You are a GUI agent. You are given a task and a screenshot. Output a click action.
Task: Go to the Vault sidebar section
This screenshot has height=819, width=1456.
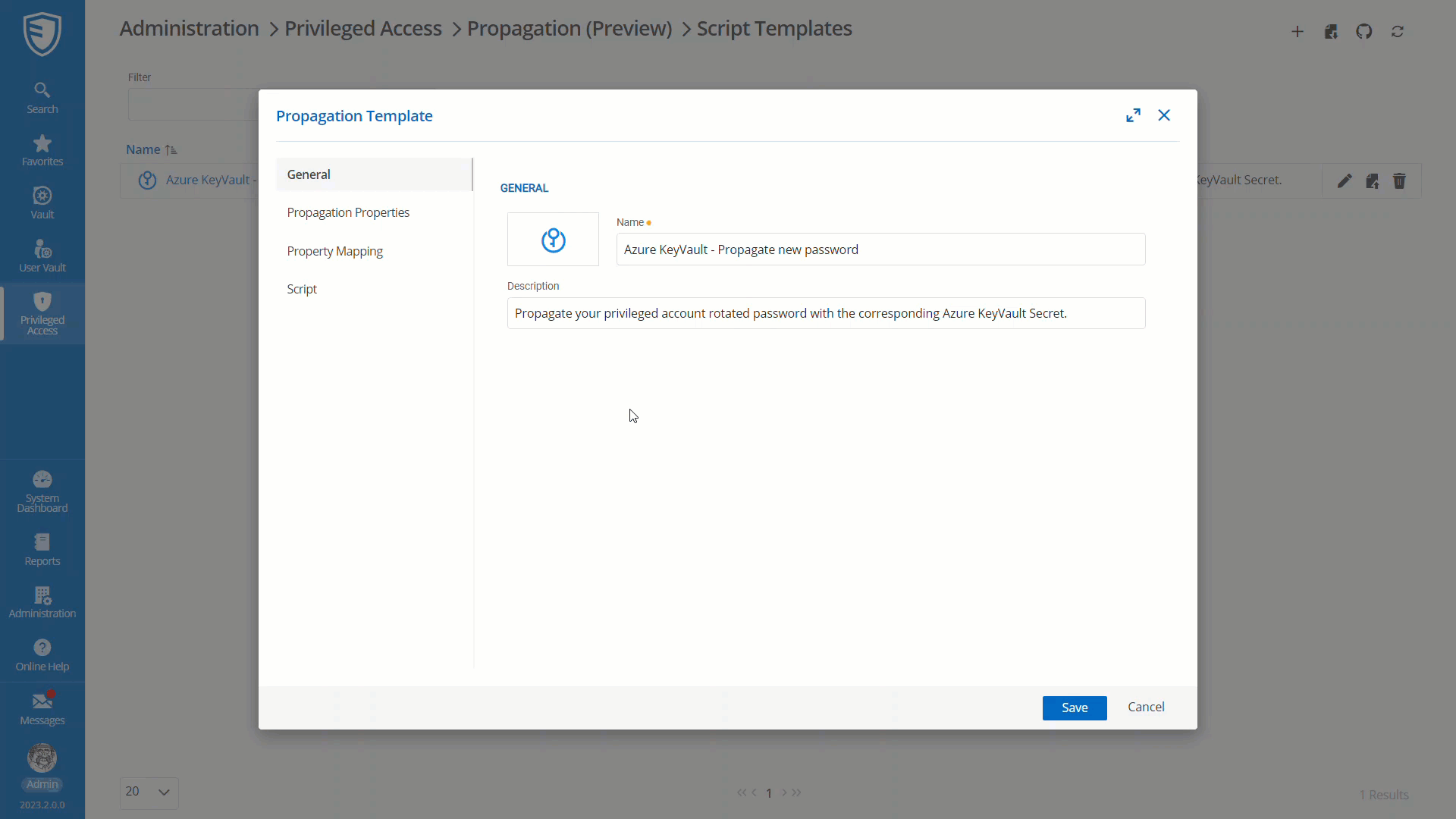coord(42,204)
